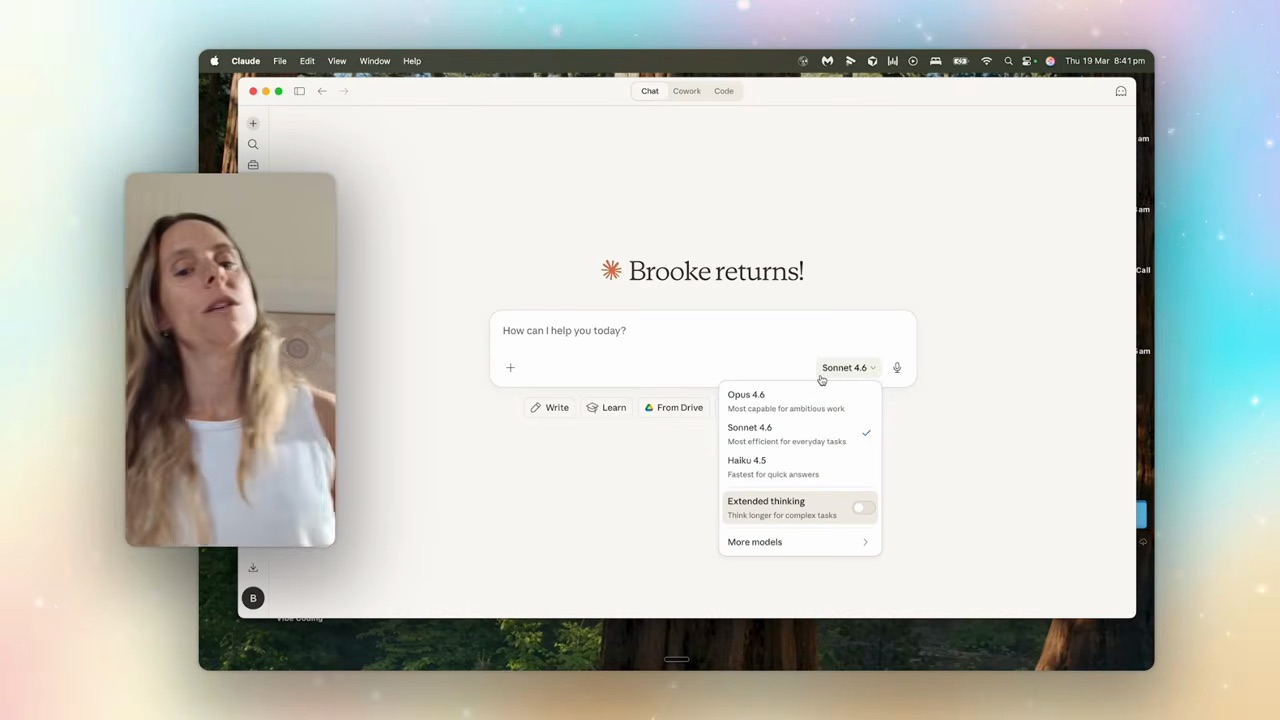Click the battery status icon

(x=960, y=61)
